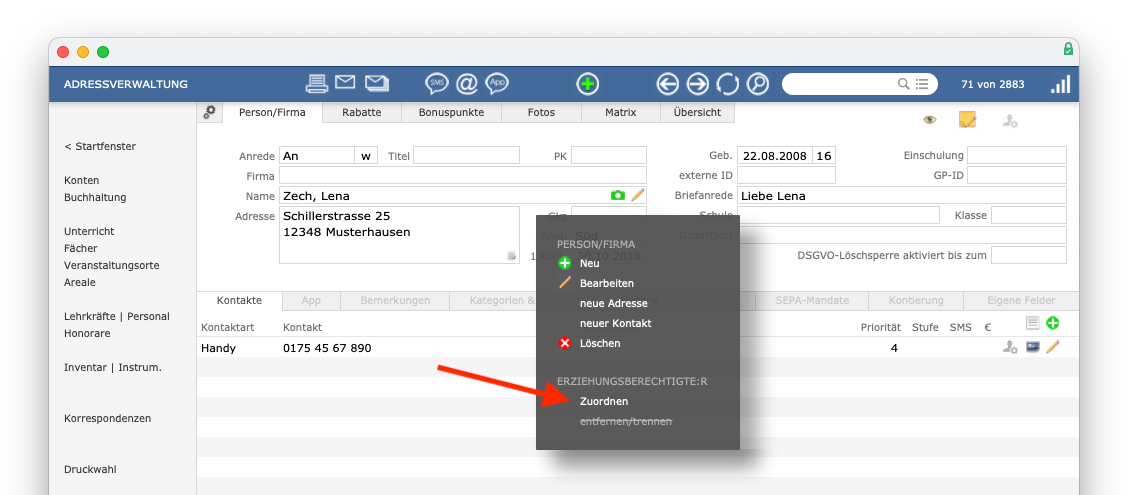Click the green lock icon at top right
Image resolution: width=1135 pixels, height=495 pixels.
pos(1068,49)
